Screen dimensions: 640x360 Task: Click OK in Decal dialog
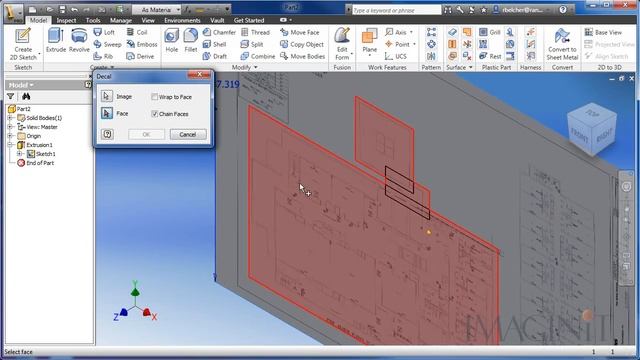click(146, 134)
